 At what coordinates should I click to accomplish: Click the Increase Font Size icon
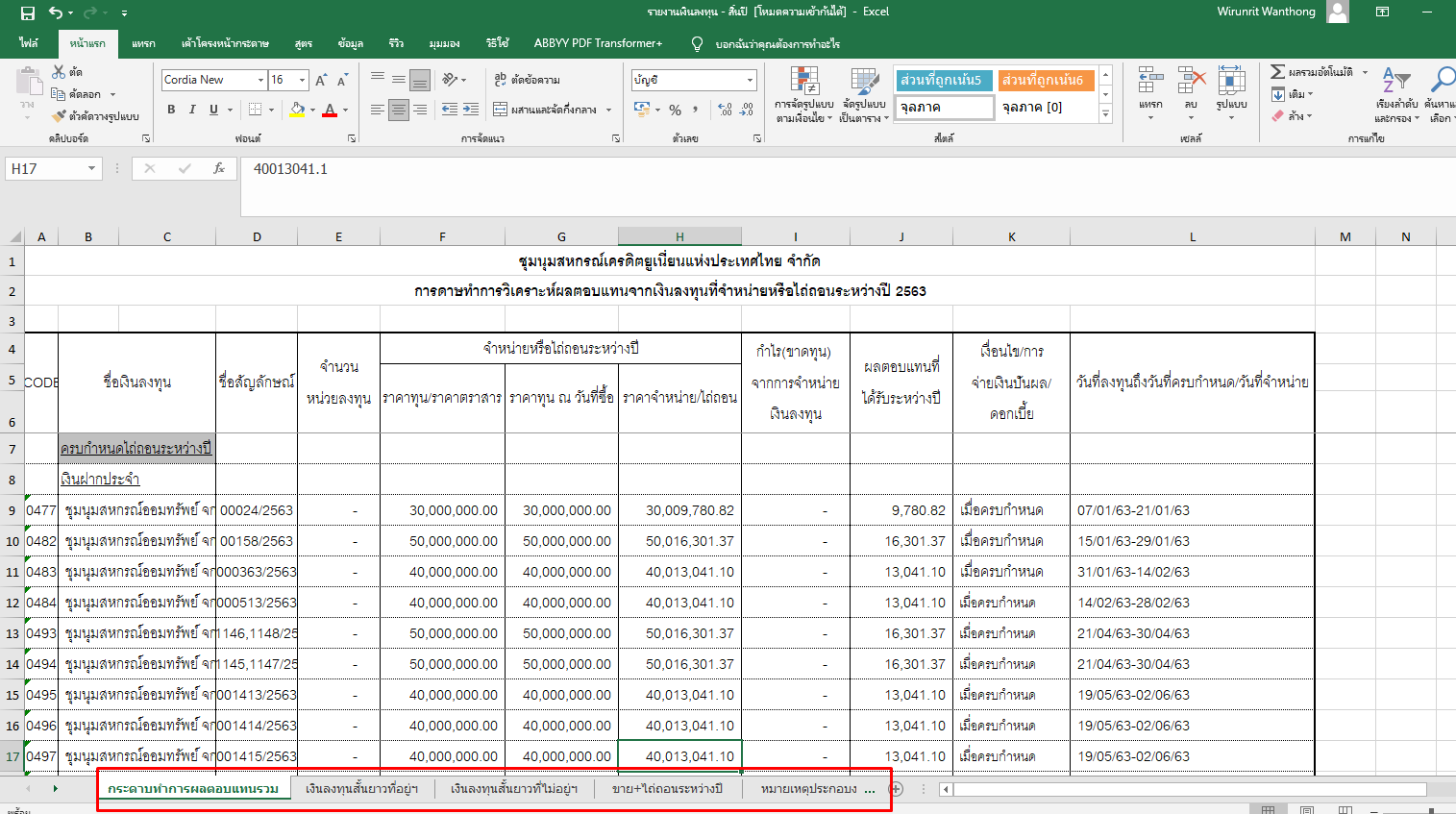[321, 80]
